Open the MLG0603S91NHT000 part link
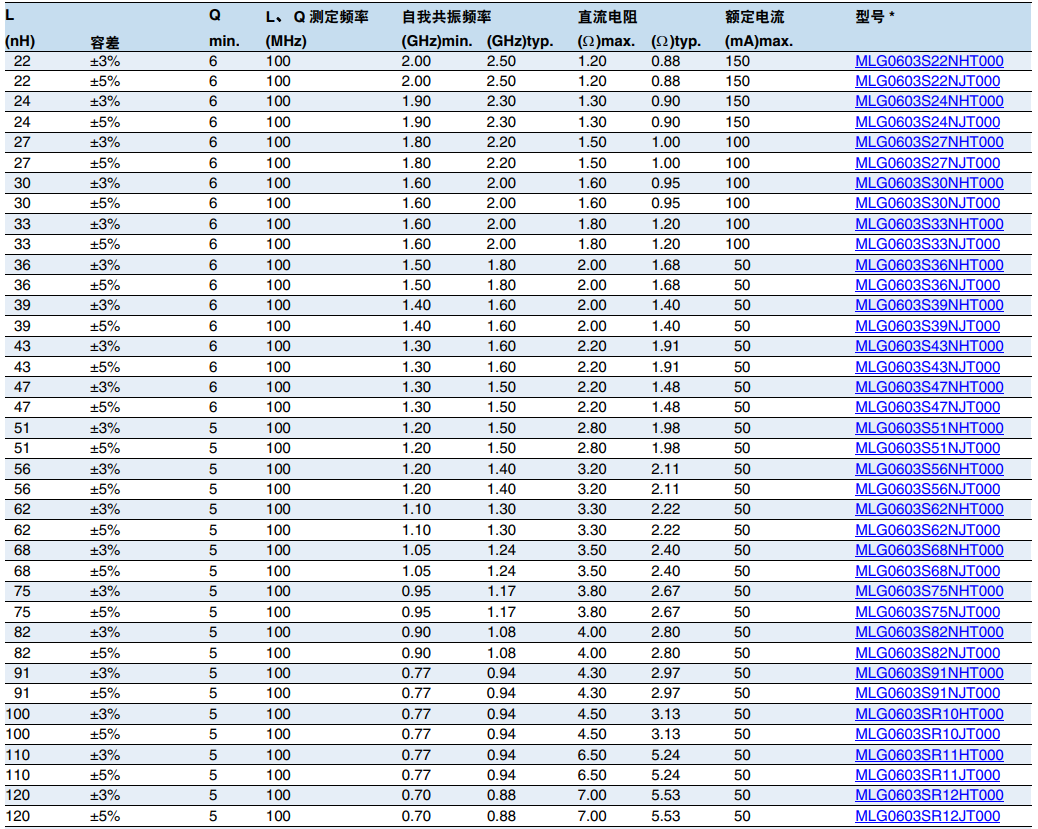The width and height of the screenshot is (1038, 829). [x=929, y=673]
